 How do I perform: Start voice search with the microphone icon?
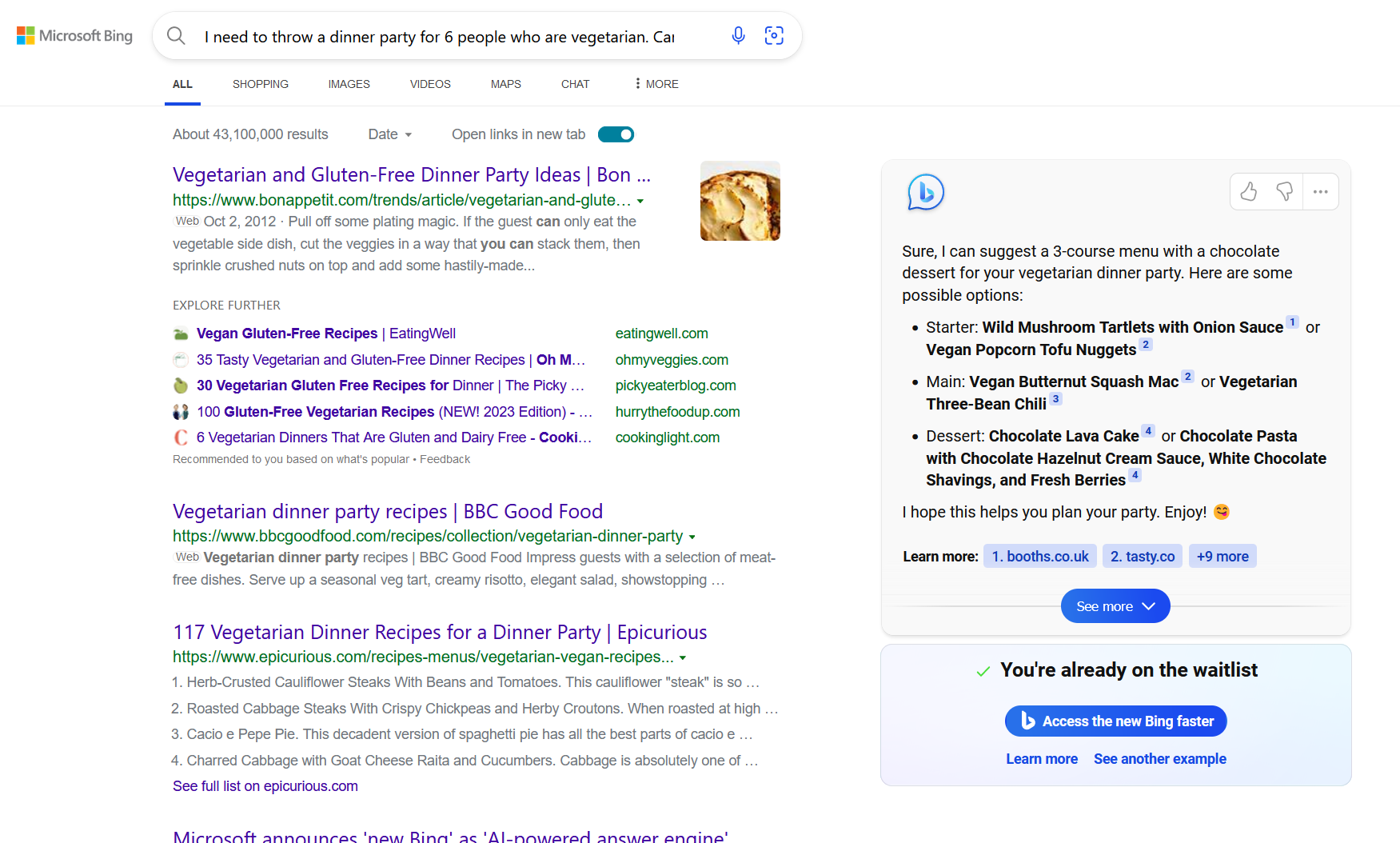click(738, 35)
